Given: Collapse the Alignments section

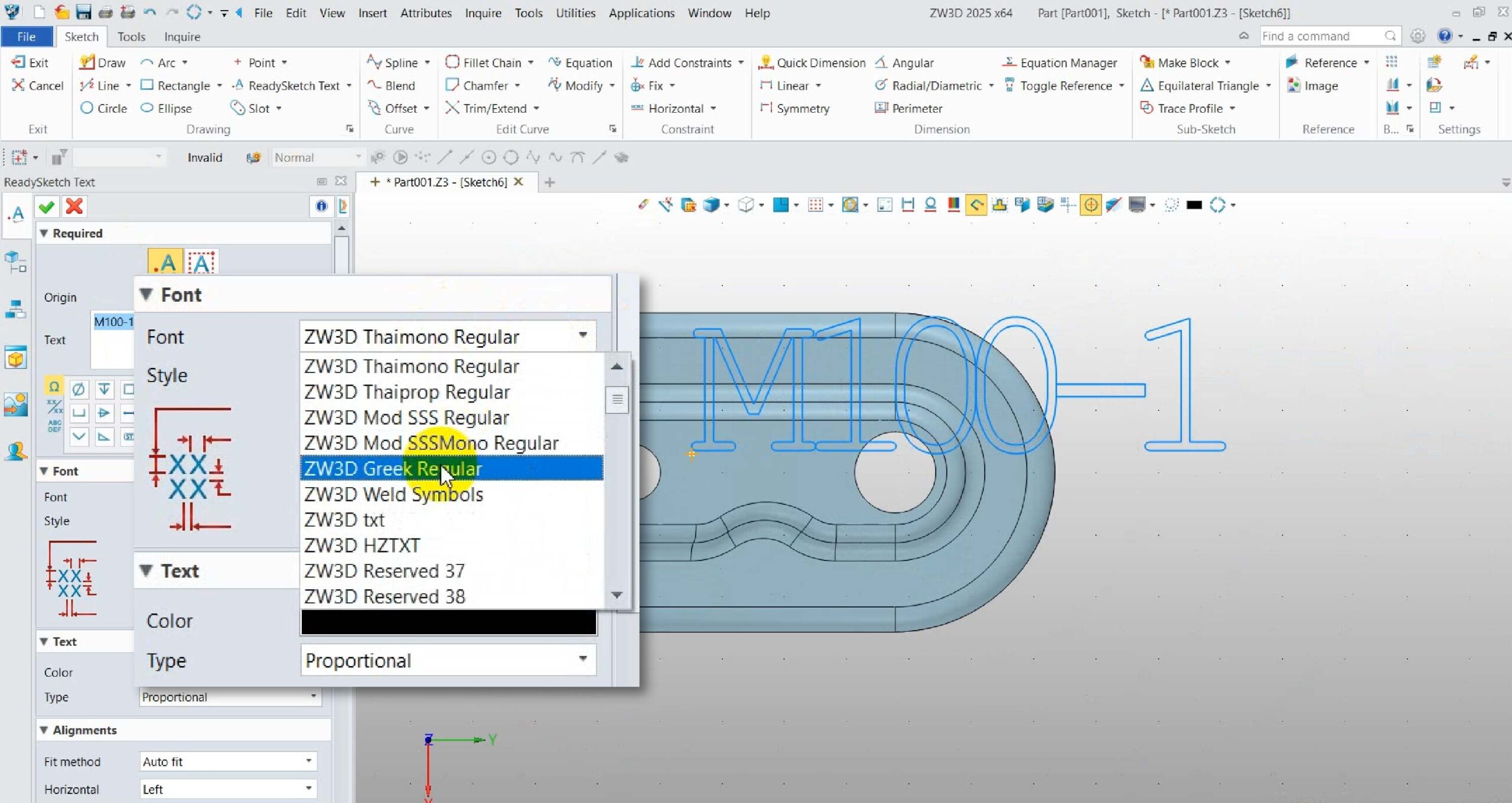Looking at the screenshot, I should pos(44,730).
